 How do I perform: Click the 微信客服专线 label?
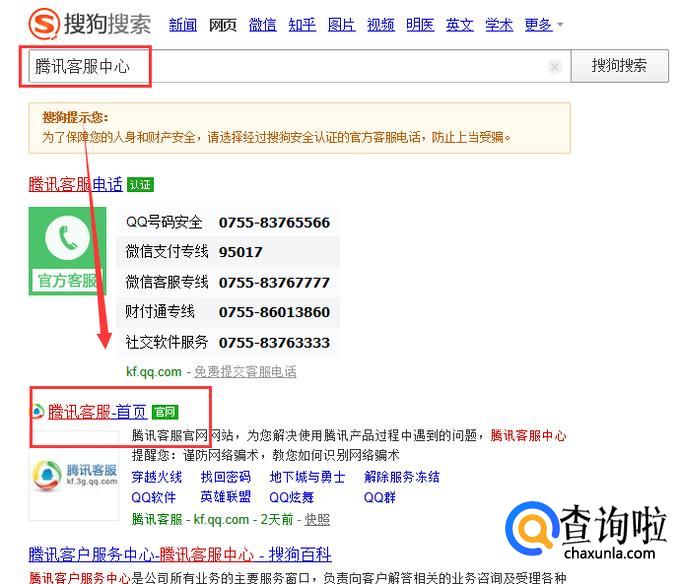click(167, 282)
